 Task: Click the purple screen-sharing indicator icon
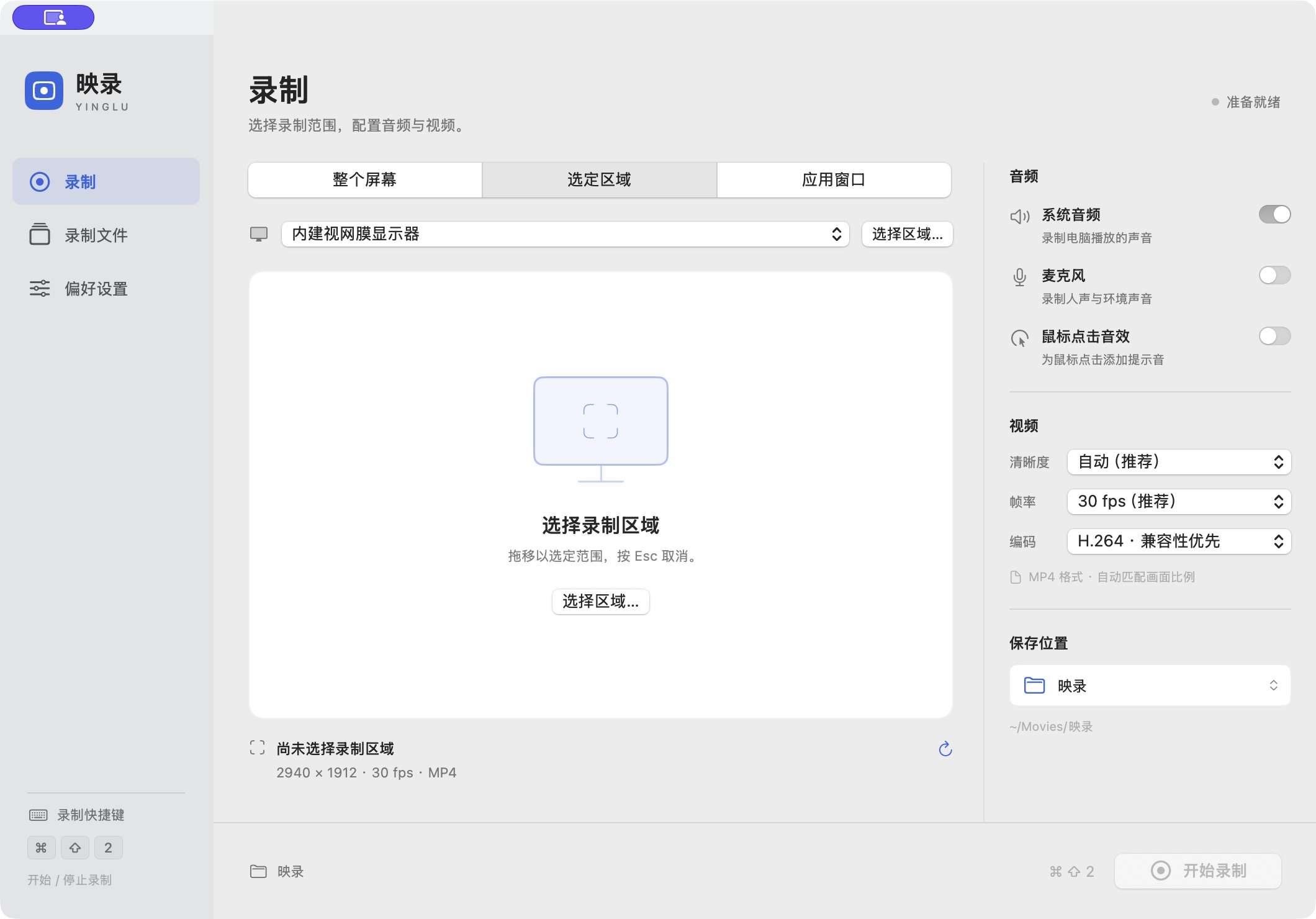pos(54,17)
